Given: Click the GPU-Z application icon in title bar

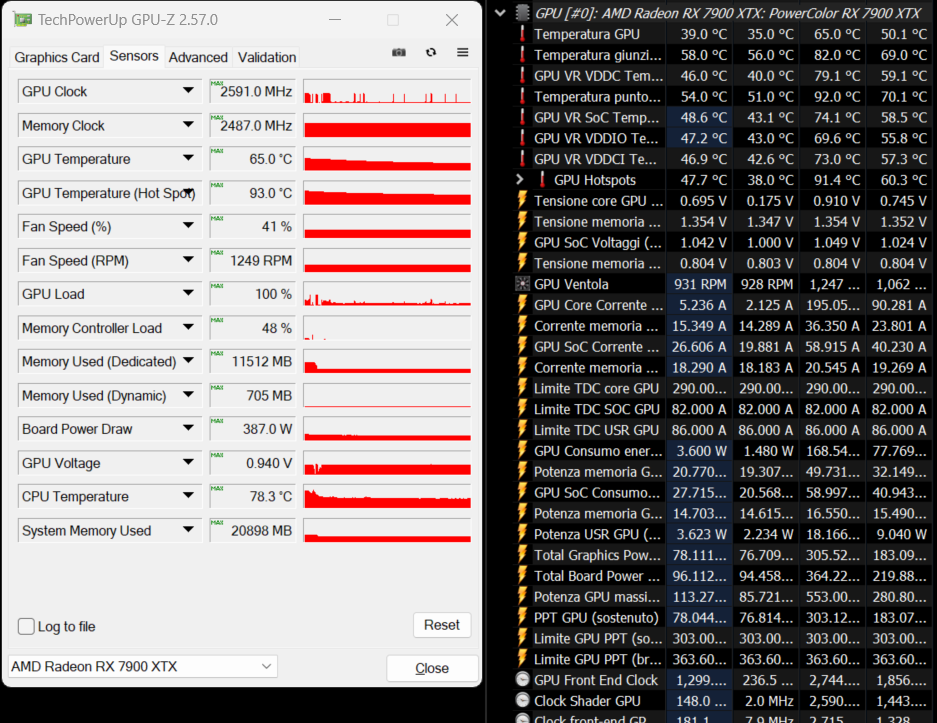Looking at the screenshot, I should point(23,20).
